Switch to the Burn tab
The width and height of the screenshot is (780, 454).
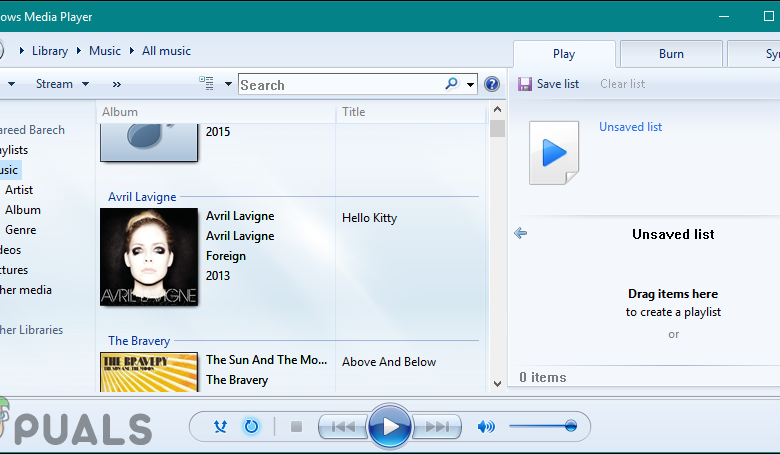(671, 54)
